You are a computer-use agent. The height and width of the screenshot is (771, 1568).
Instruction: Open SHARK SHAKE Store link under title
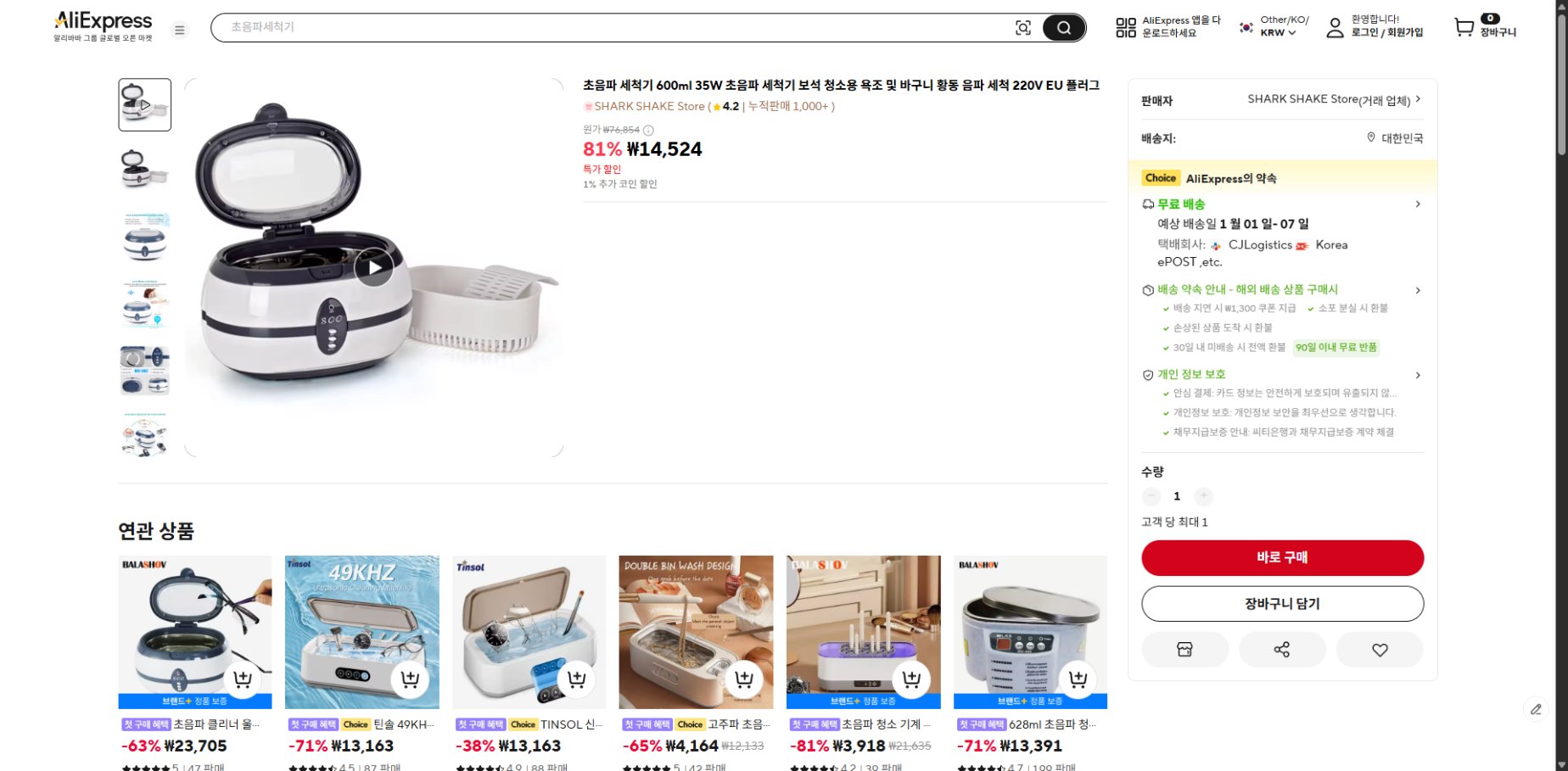pyautogui.click(x=649, y=107)
